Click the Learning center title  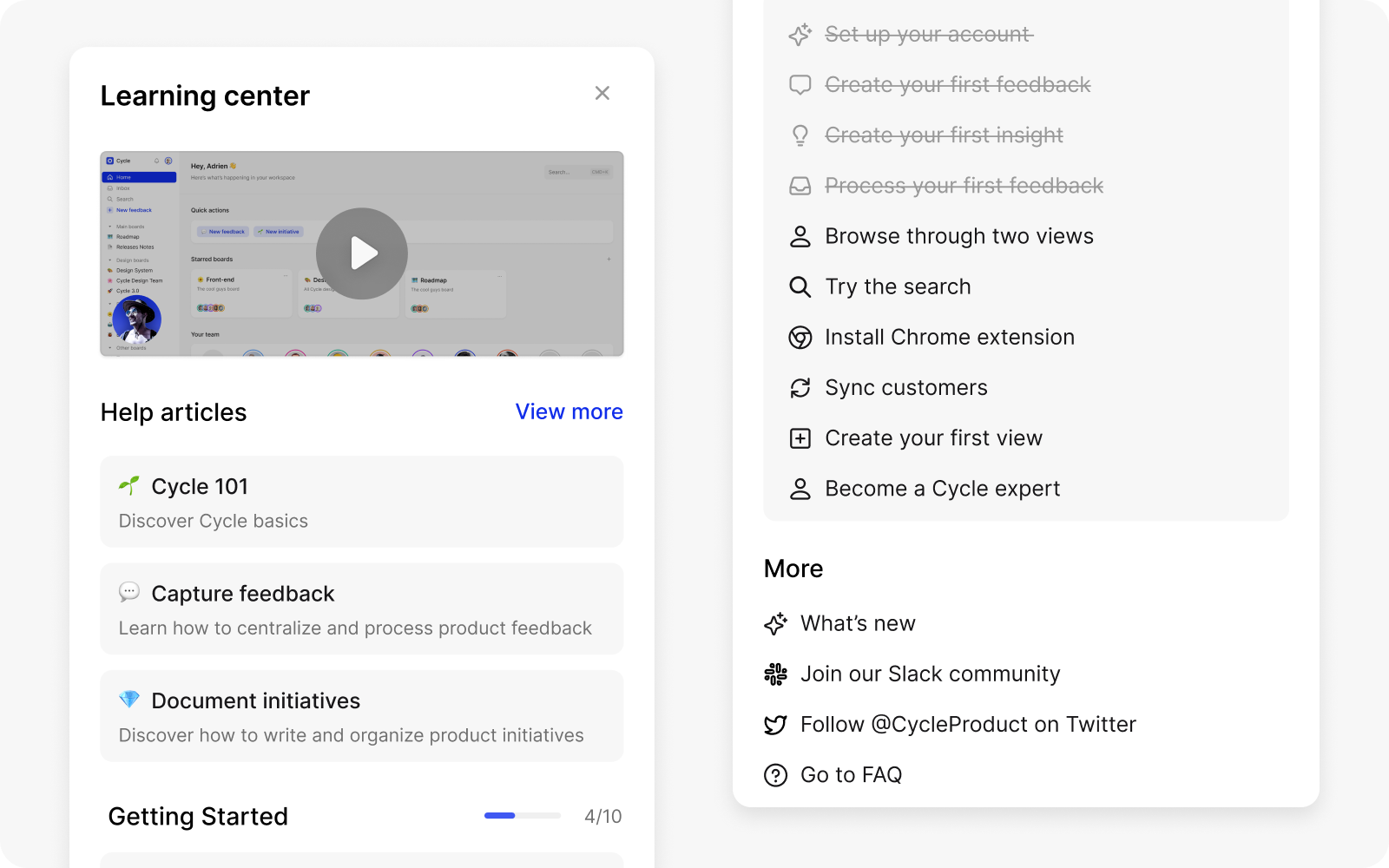(x=205, y=95)
